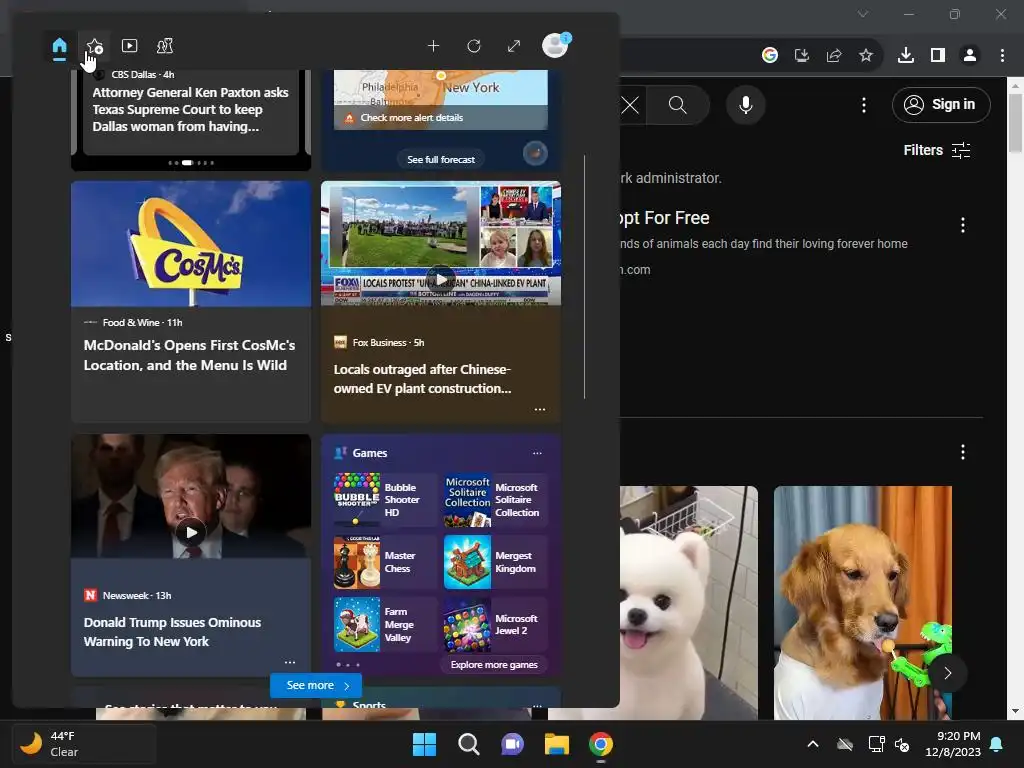This screenshot has width=1024, height=768.
Task: Expand widgets board to full view
Action: [x=515, y=46]
